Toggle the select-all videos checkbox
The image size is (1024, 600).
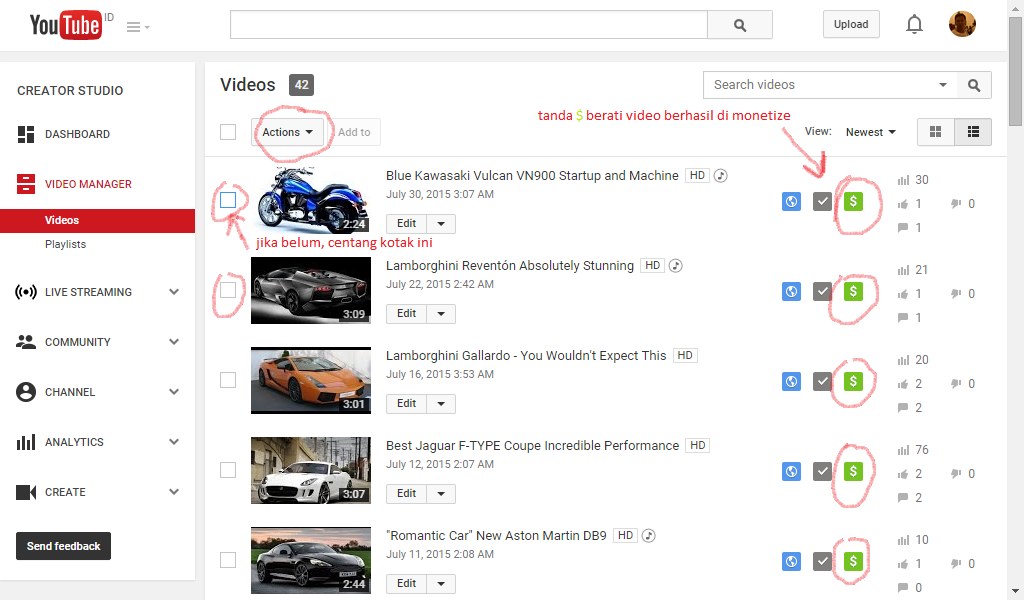[228, 132]
